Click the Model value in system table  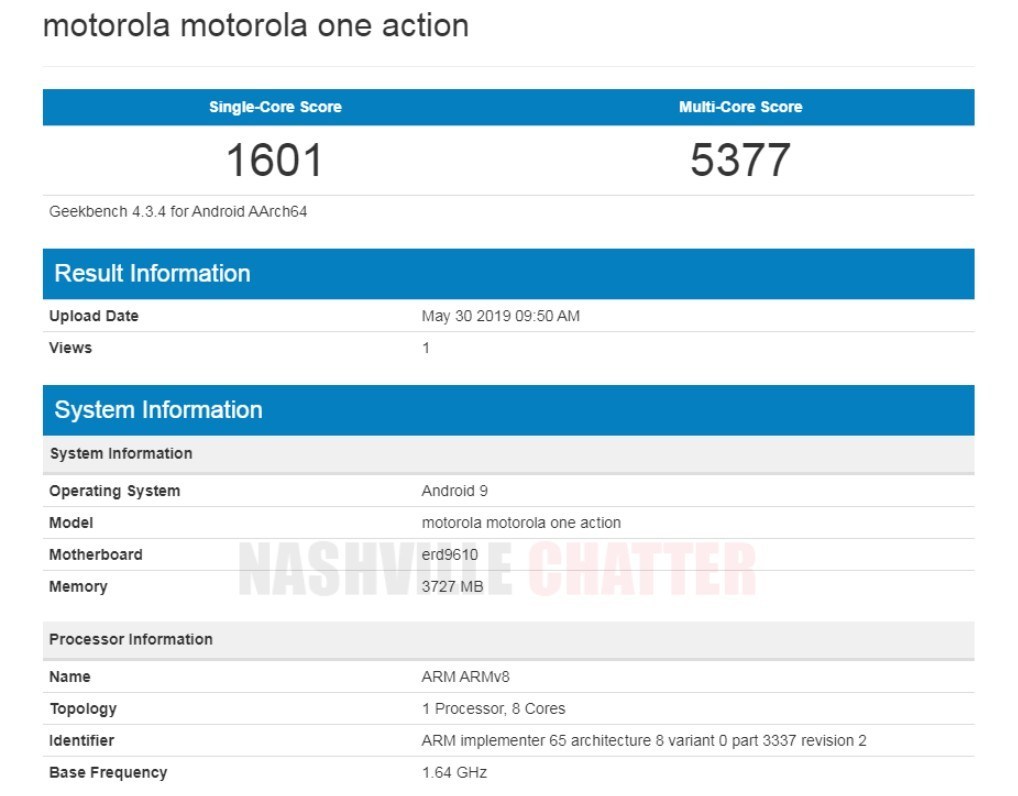521,523
